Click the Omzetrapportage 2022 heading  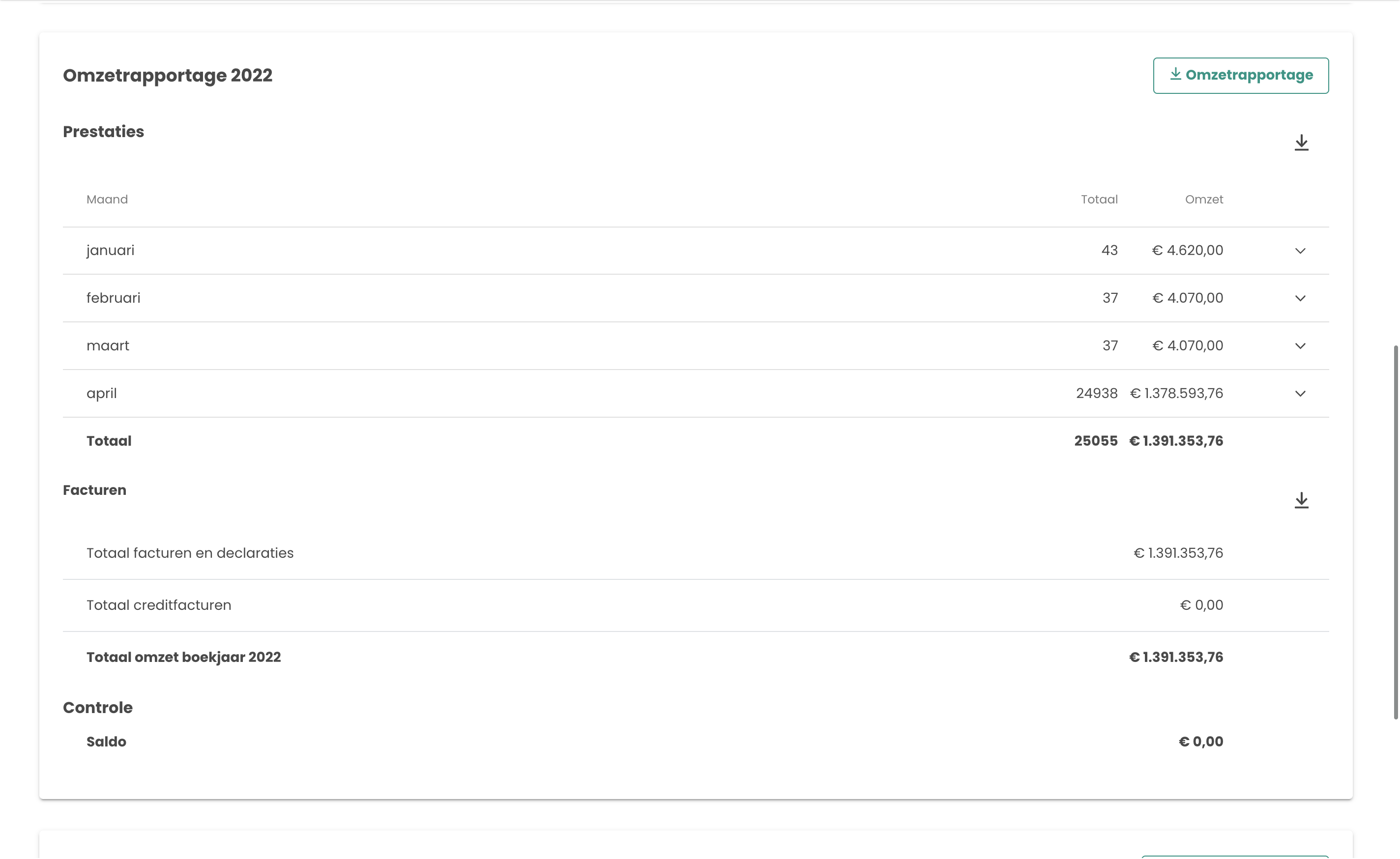point(168,76)
